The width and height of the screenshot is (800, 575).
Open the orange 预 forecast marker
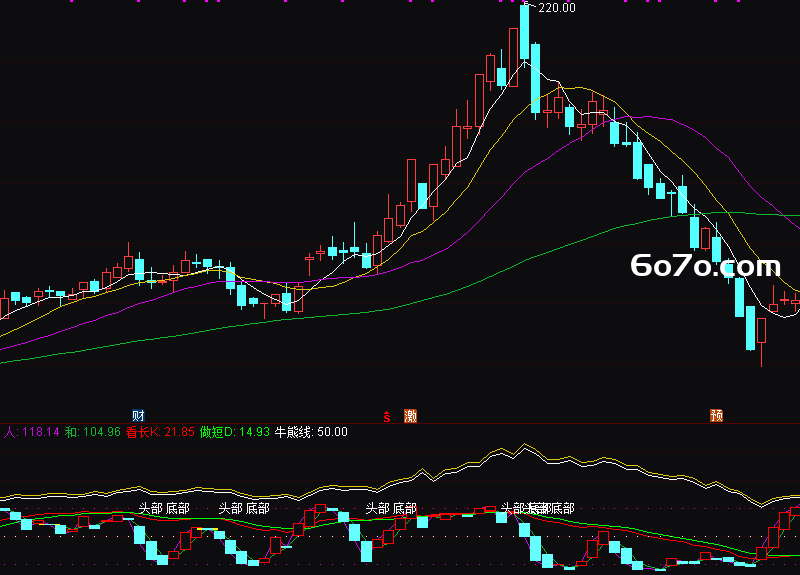[x=716, y=415]
